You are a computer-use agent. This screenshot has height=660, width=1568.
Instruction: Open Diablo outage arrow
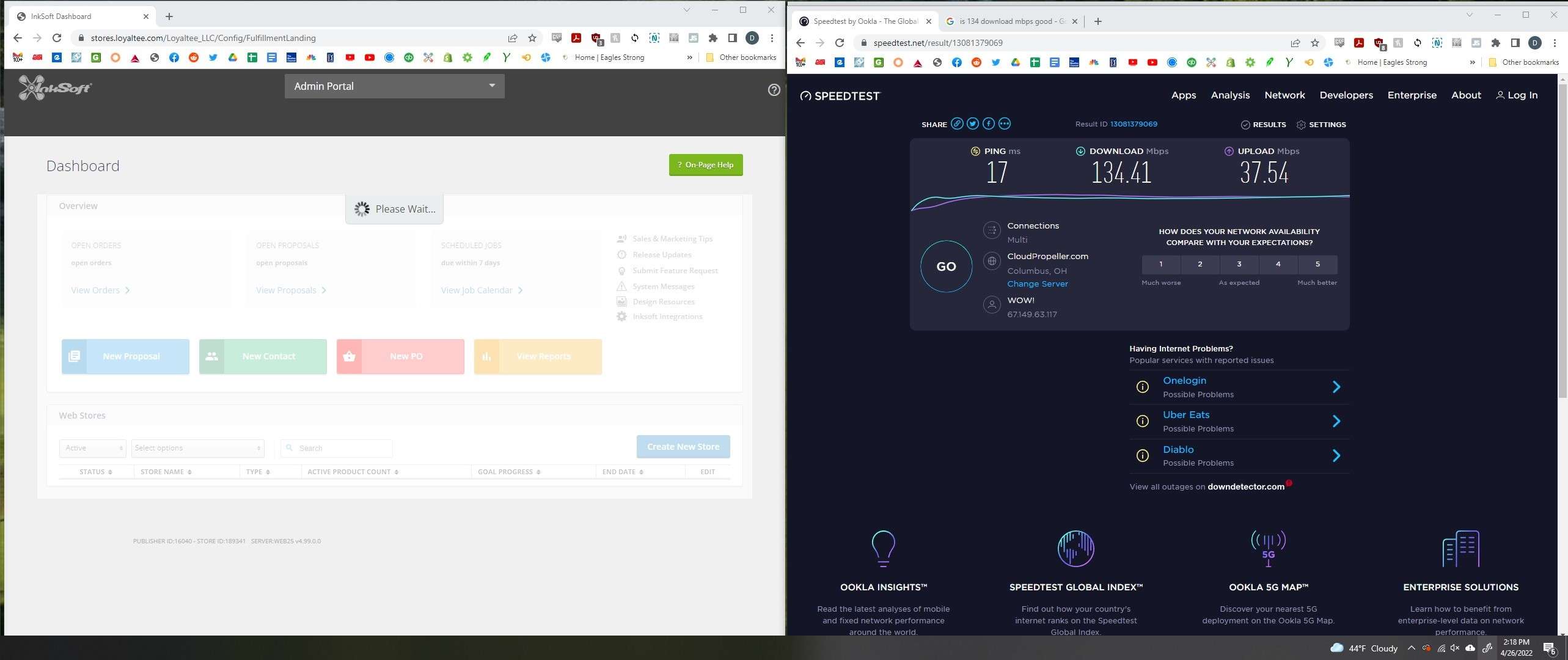[x=1336, y=455]
